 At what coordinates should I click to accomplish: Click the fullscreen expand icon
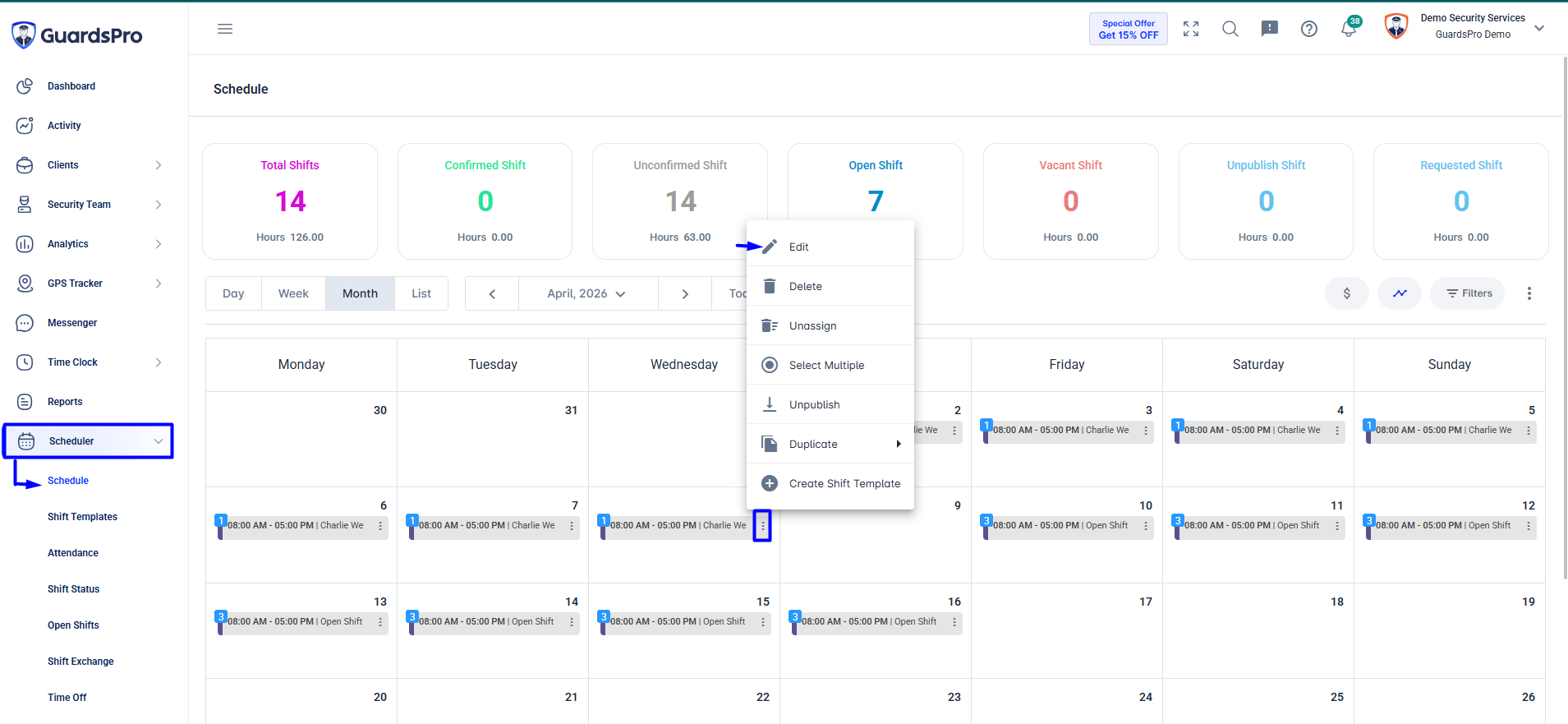1191,29
